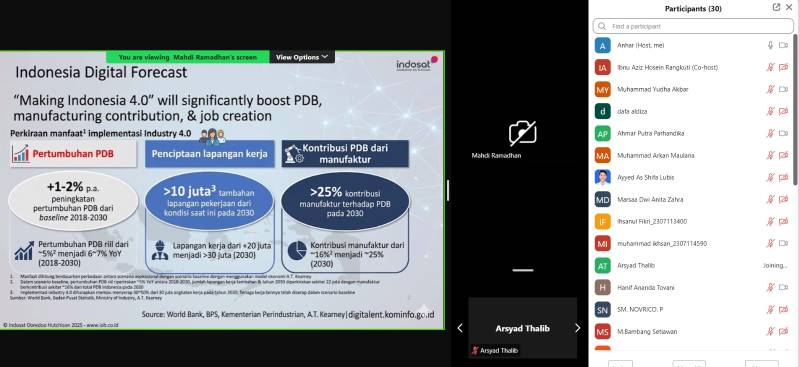Image resolution: width=800 pixels, height=367 pixels.
Task: Click the participants list scrollbar
Action: tap(795, 109)
